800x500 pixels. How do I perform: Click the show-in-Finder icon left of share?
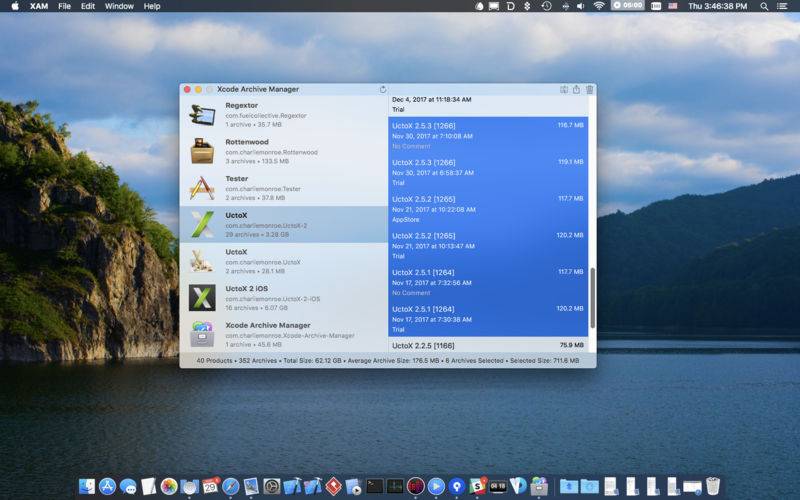[564, 89]
